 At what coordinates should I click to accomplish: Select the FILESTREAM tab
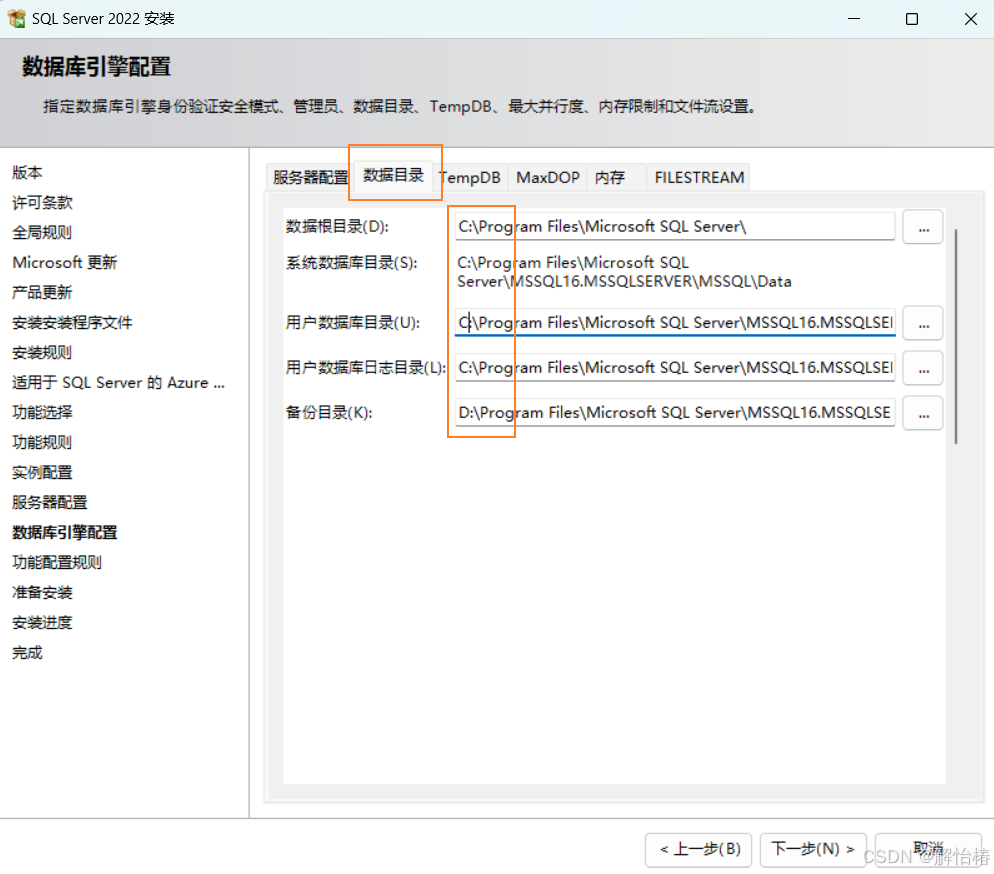click(699, 177)
